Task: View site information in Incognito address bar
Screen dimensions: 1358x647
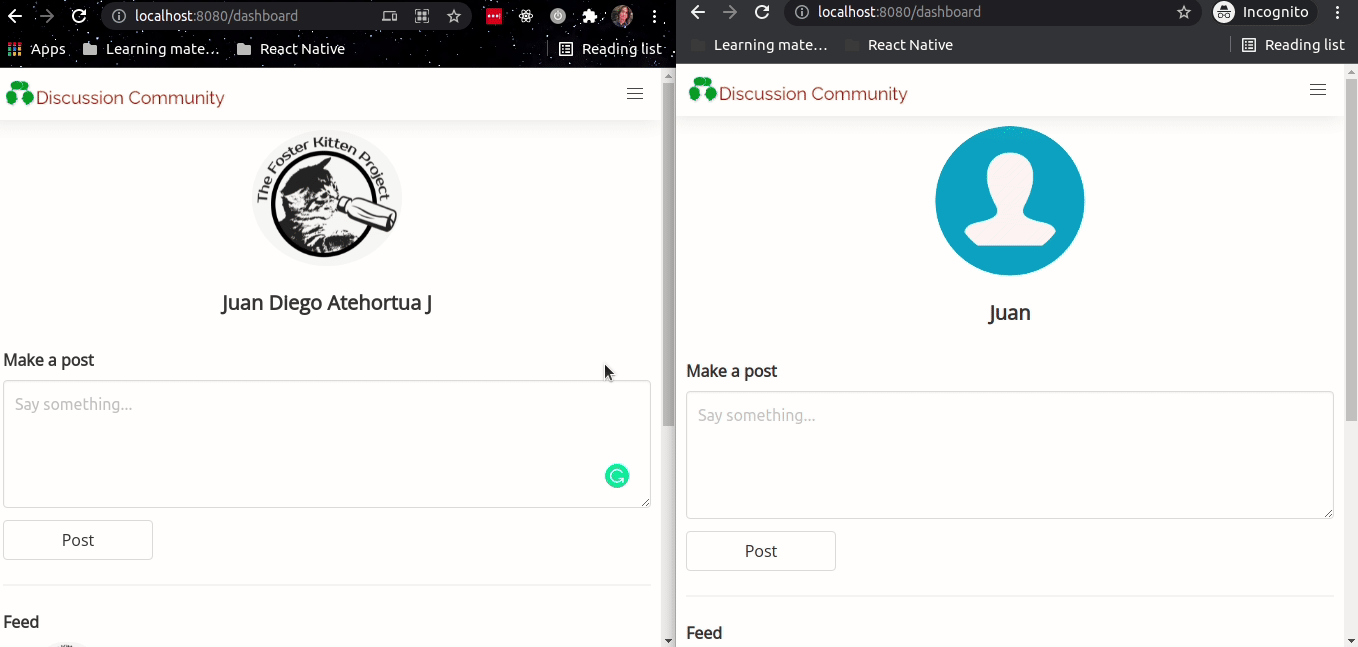Action: click(801, 12)
